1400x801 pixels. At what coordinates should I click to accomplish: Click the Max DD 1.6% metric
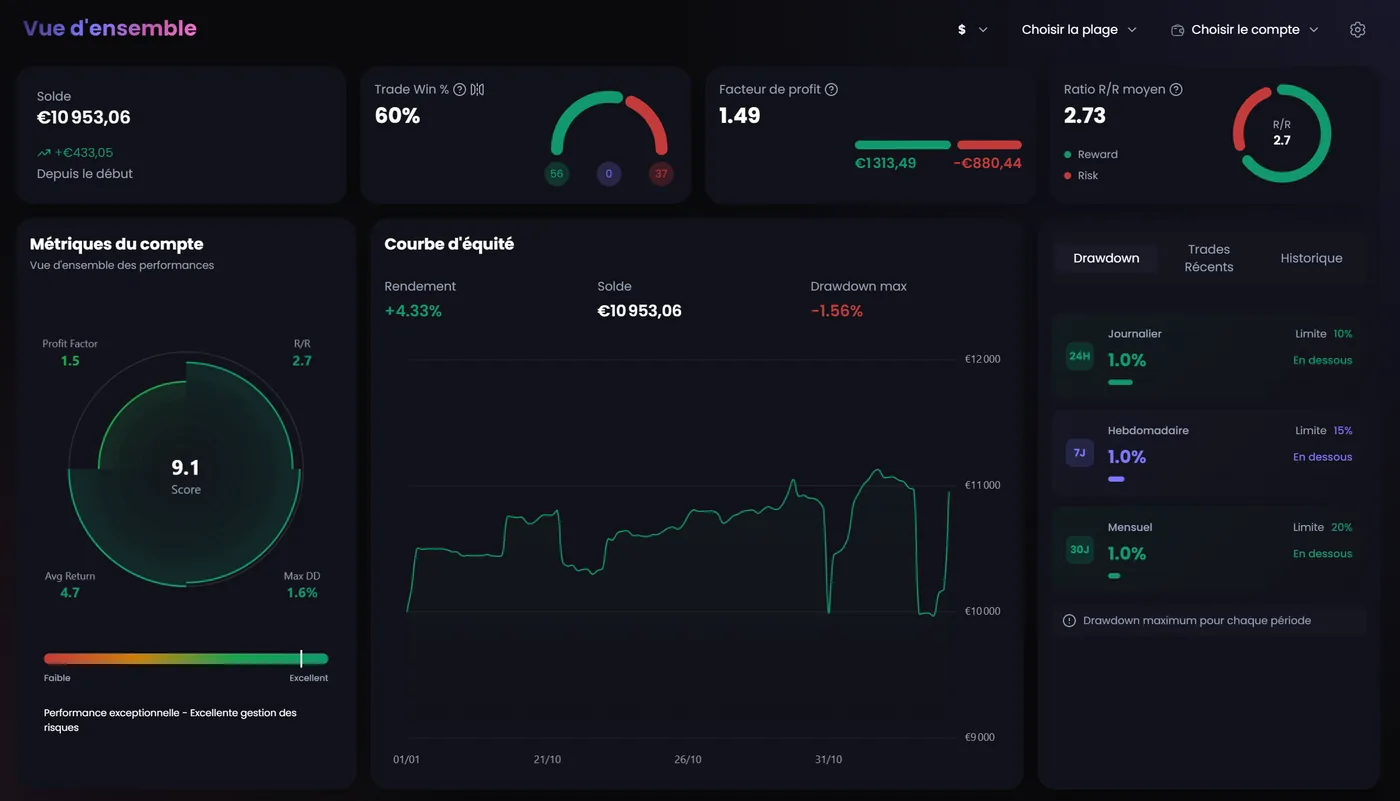[302, 585]
